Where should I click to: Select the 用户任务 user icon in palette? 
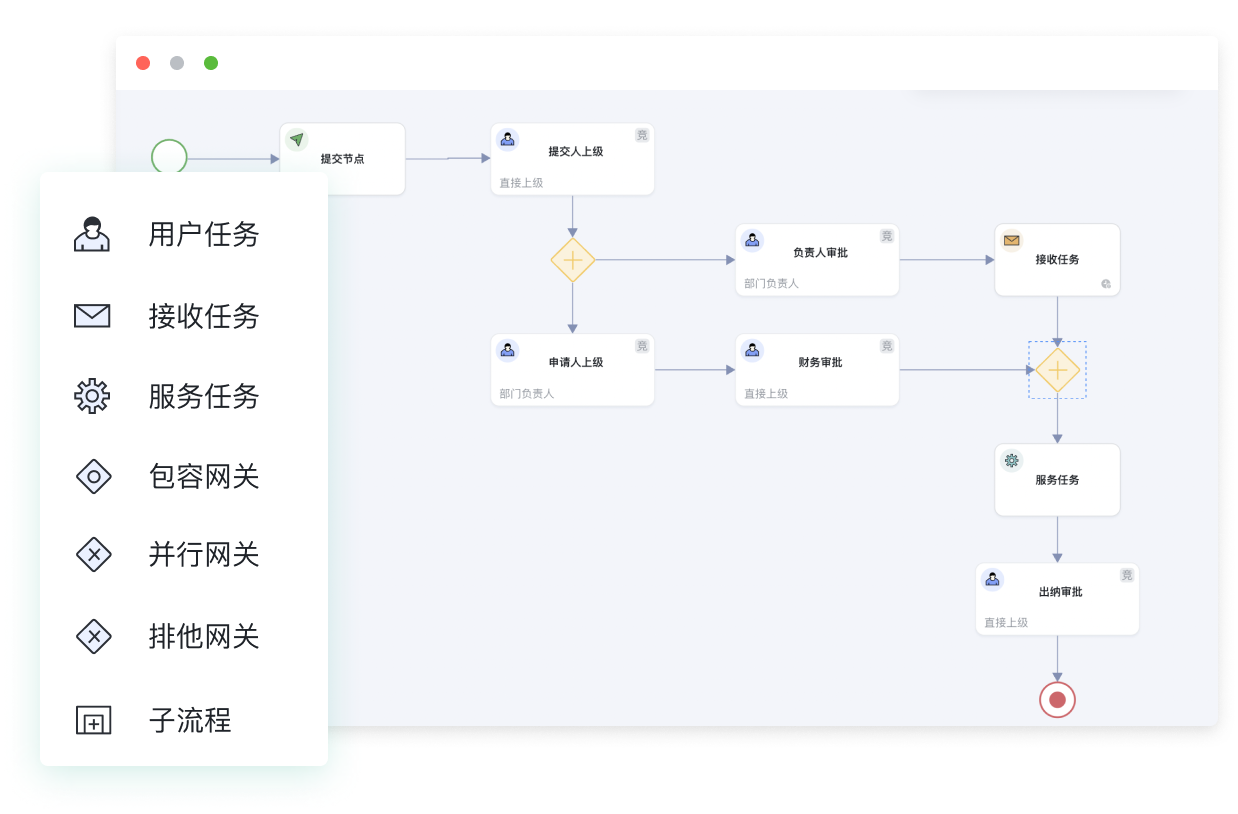coord(92,234)
